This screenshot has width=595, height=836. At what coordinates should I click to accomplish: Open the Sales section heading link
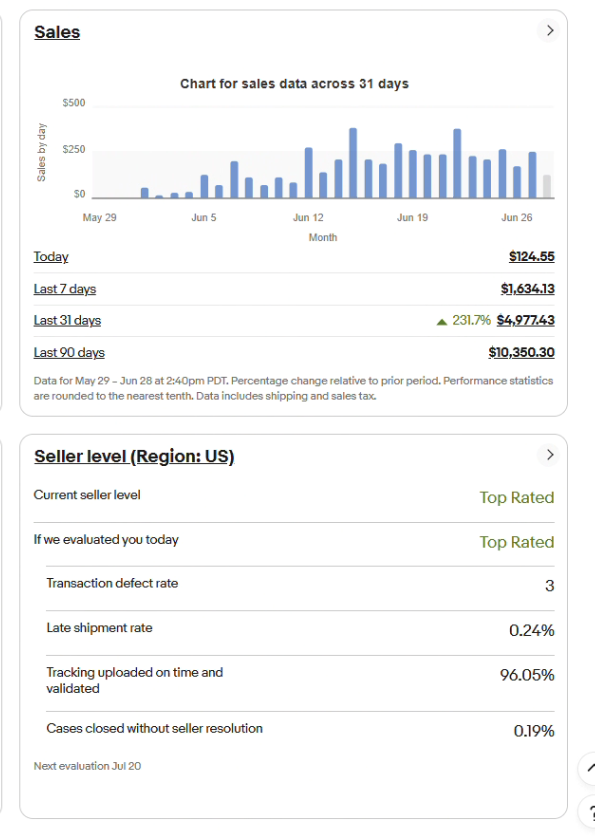point(57,32)
